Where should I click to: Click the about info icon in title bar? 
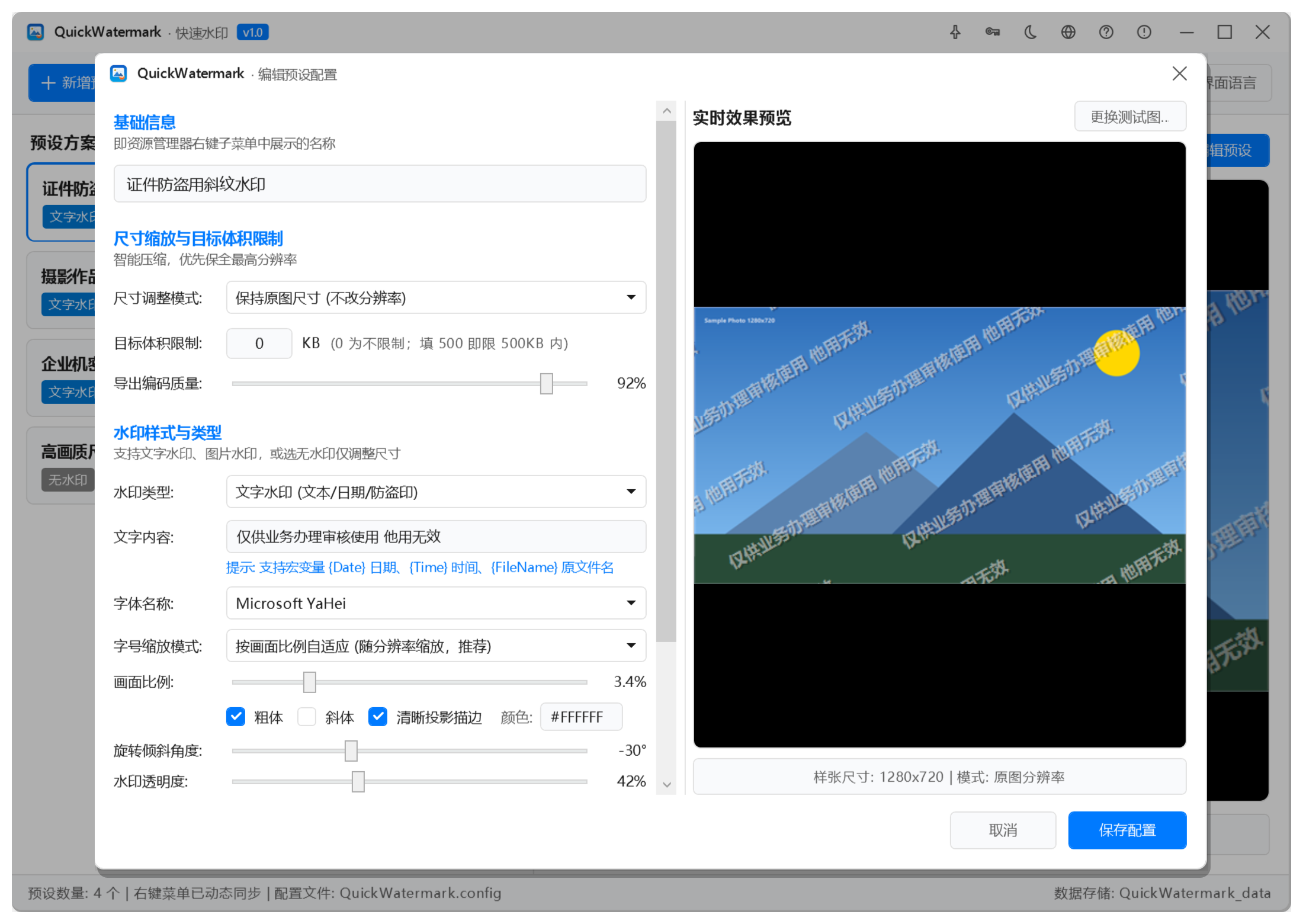coord(1144,32)
